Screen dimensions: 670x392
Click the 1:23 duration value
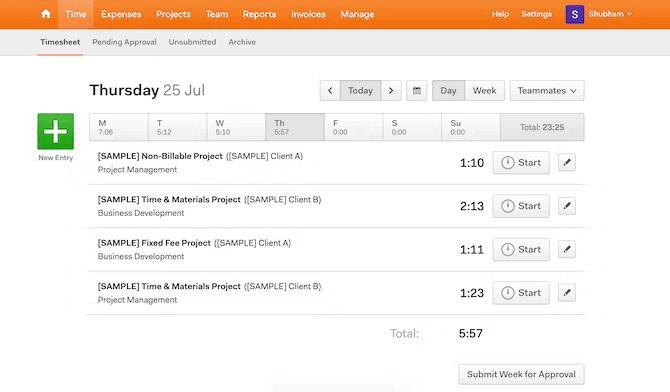point(472,293)
